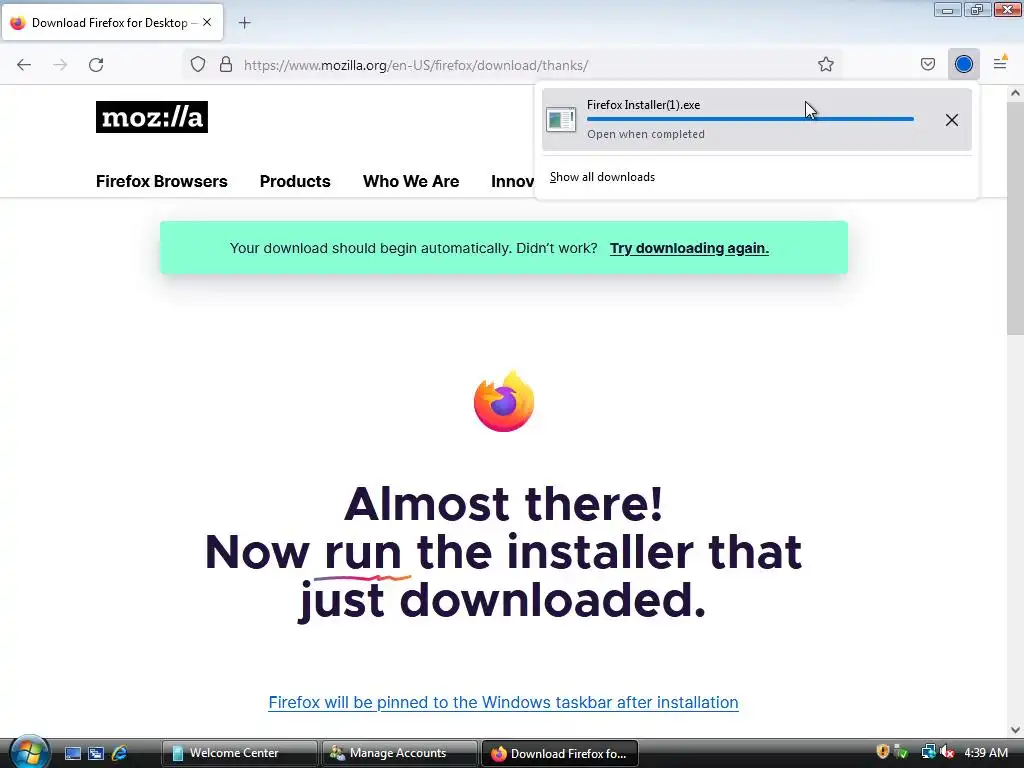Click the Firefox logo image

pos(504,401)
